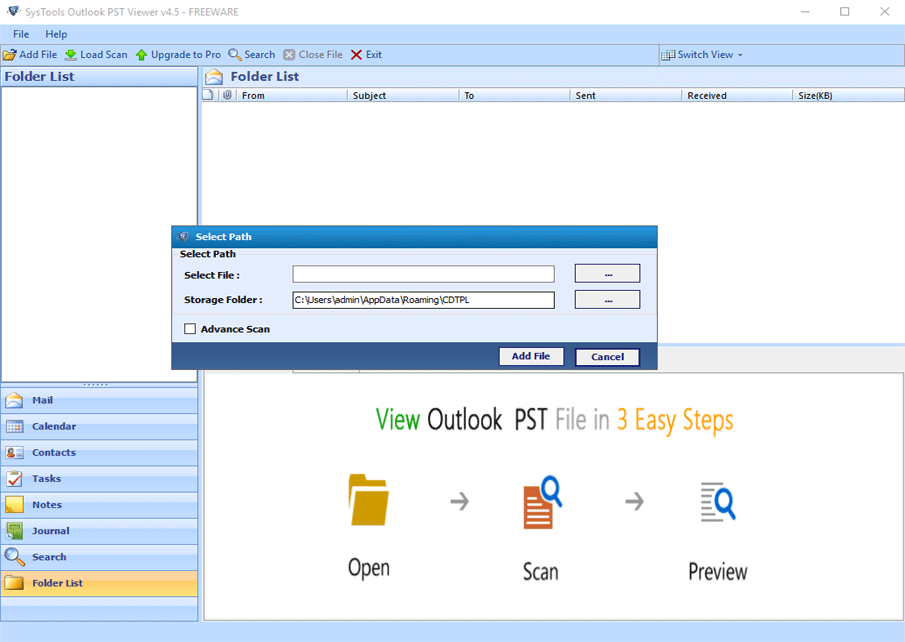The height and width of the screenshot is (642, 905).
Task: Select Tasks in the navigation pane
Action: pos(99,479)
